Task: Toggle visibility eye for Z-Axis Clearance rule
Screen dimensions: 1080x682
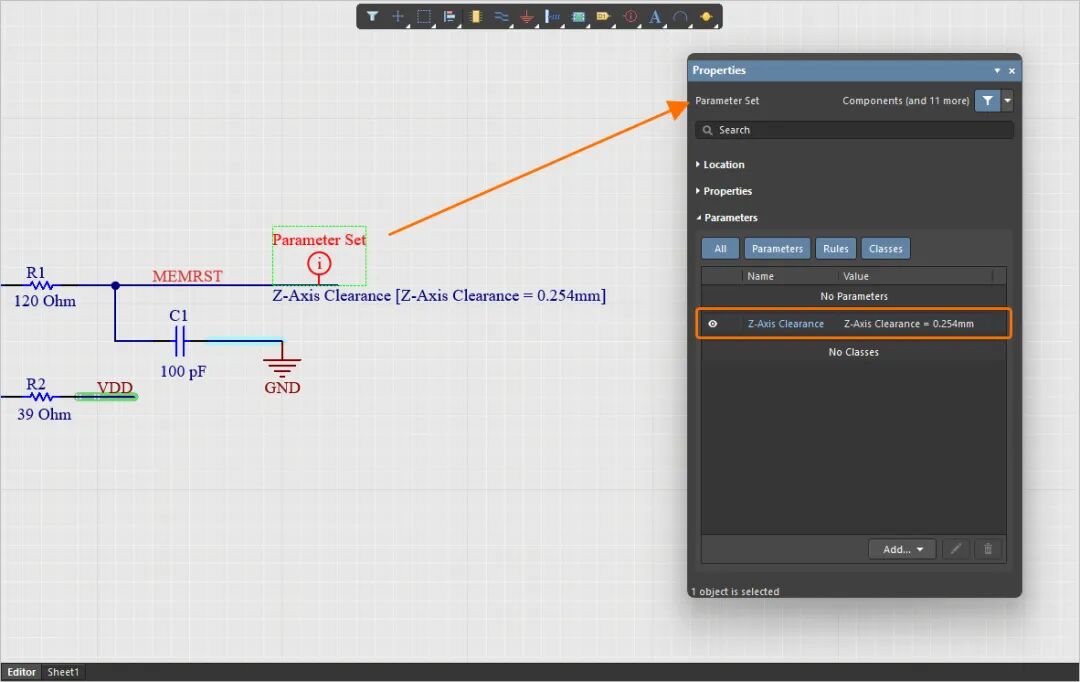Action: 713,324
